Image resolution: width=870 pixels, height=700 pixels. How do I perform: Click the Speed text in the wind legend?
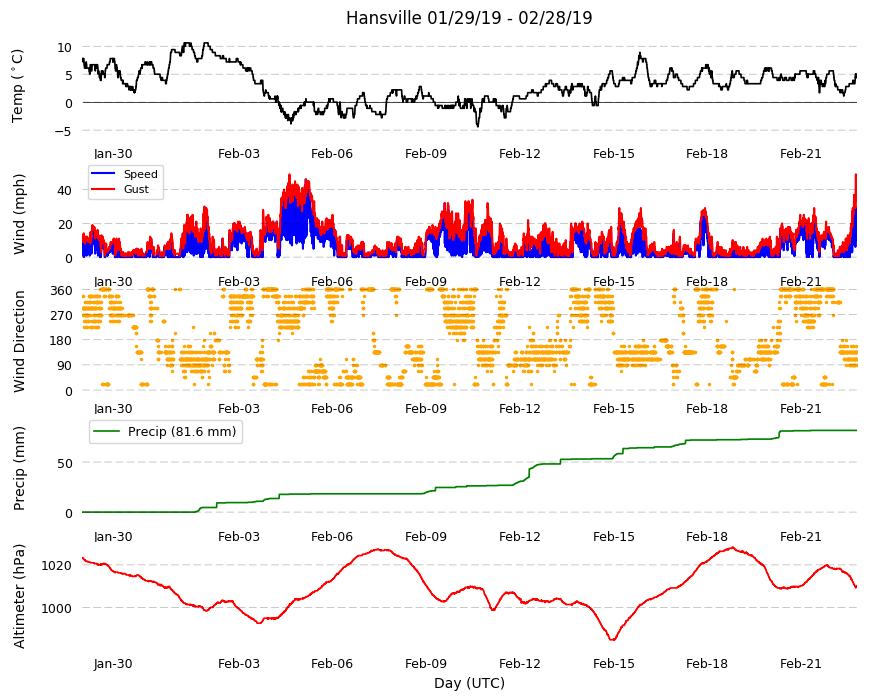click(x=140, y=174)
